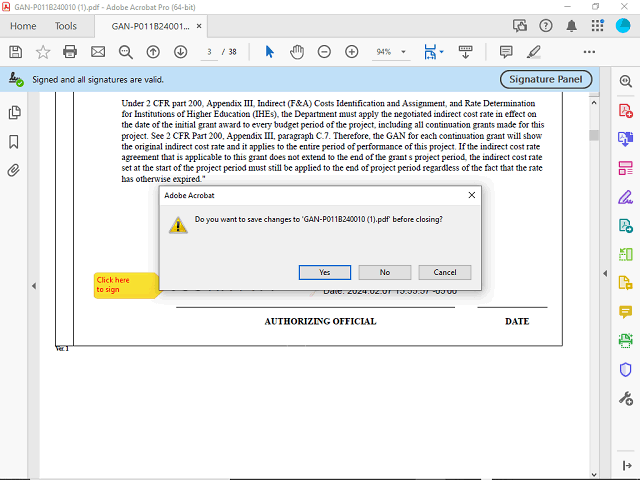The image size is (640, 480).
Task: Close the GAN-P011B24001 document tab
Action: (x=199, y=26)
